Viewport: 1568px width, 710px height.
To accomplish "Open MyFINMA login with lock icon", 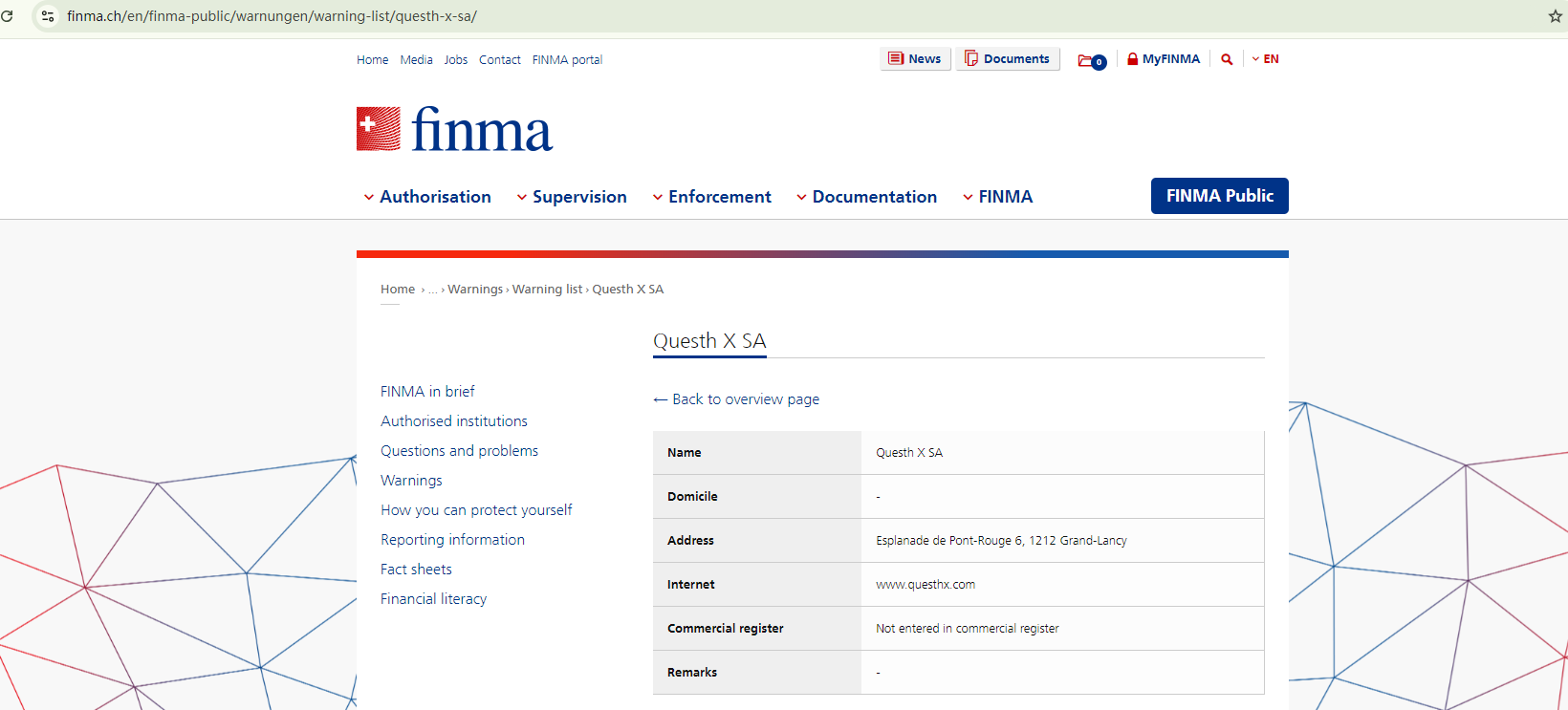I will pos(1163,59).
